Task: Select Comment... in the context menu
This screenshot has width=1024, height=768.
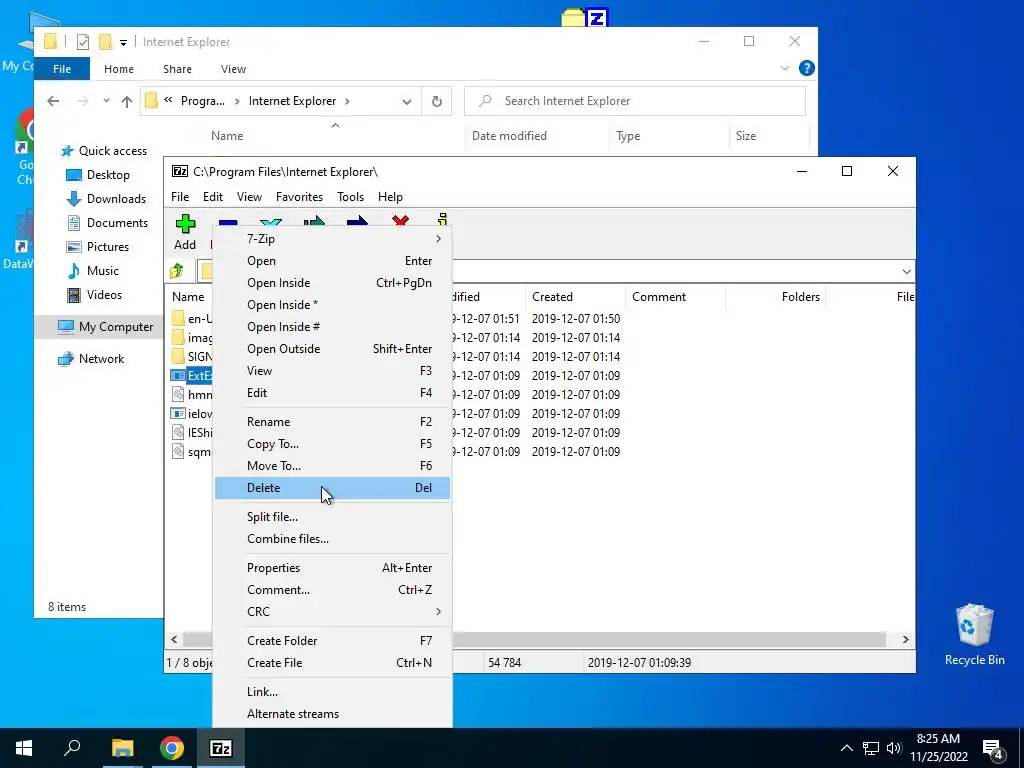Action: (x=332, y=590)
